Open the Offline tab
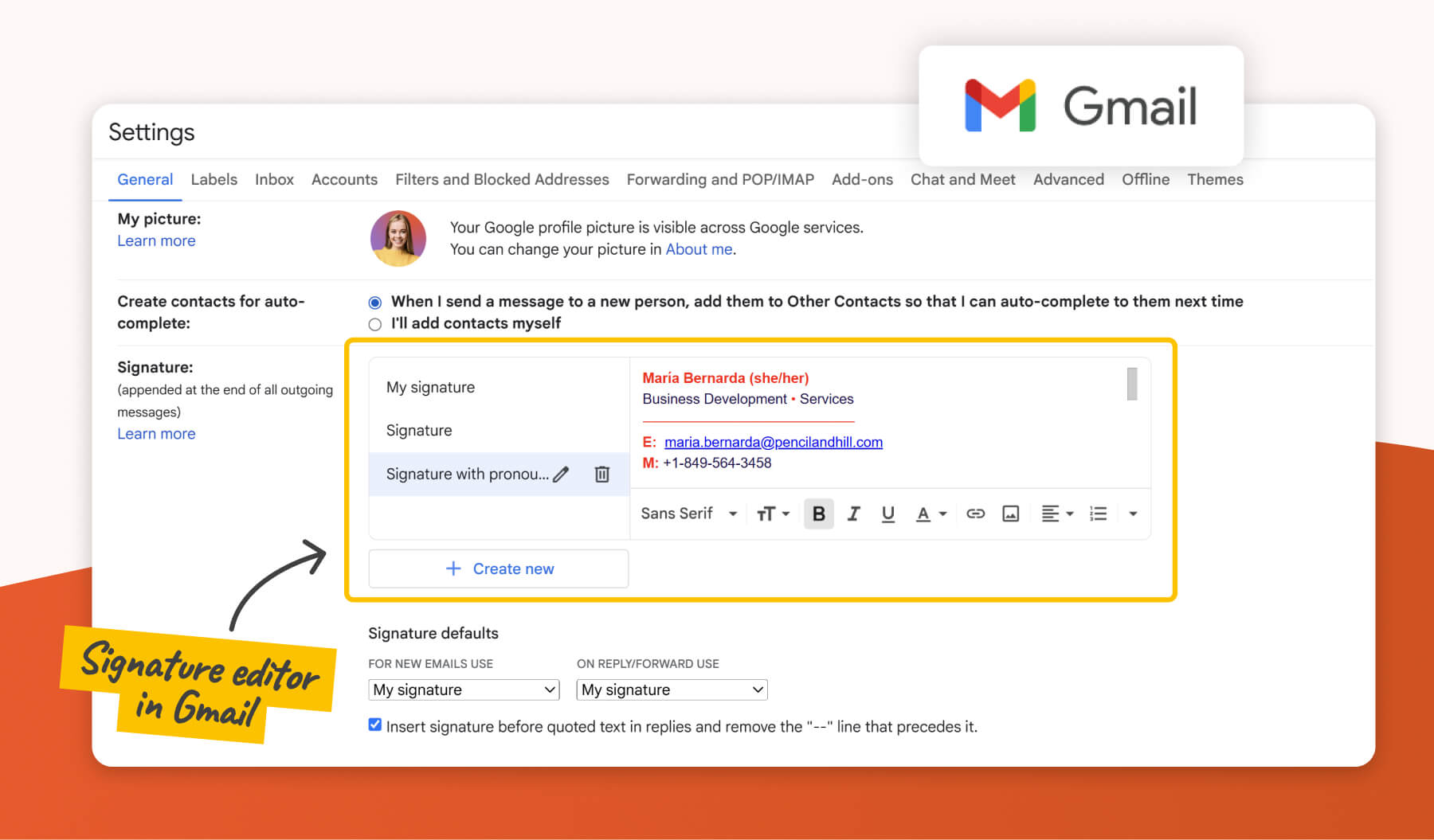Image resolution: width=1434 pixels, height=840 pixels. (x=1146, y=179)
